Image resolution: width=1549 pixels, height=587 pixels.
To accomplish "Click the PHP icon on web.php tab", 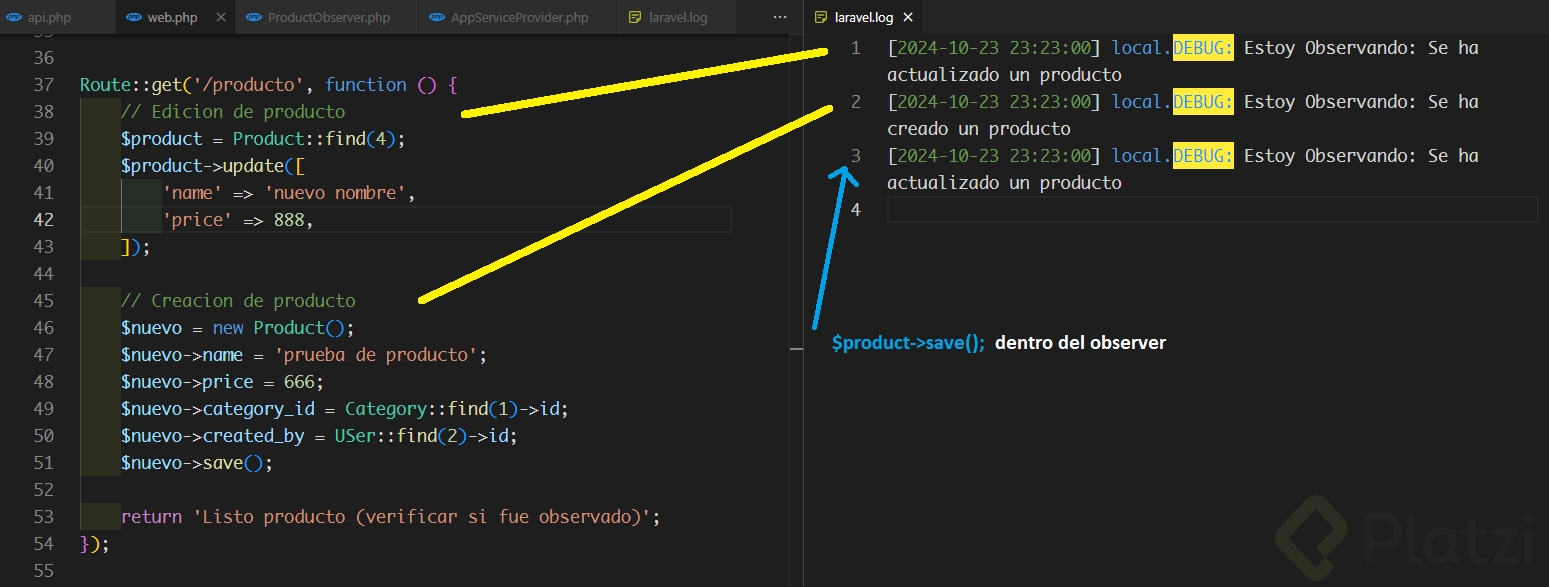I will [x=133, y=18].
